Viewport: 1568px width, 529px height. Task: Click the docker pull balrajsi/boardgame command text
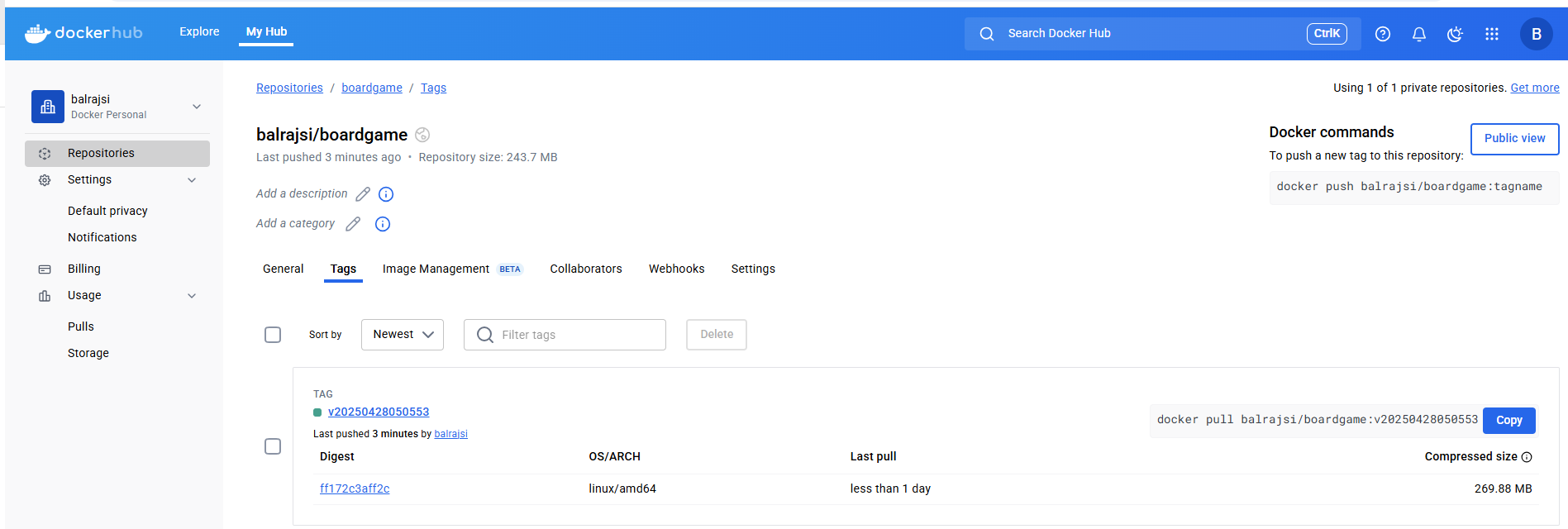pos(1318,420)
